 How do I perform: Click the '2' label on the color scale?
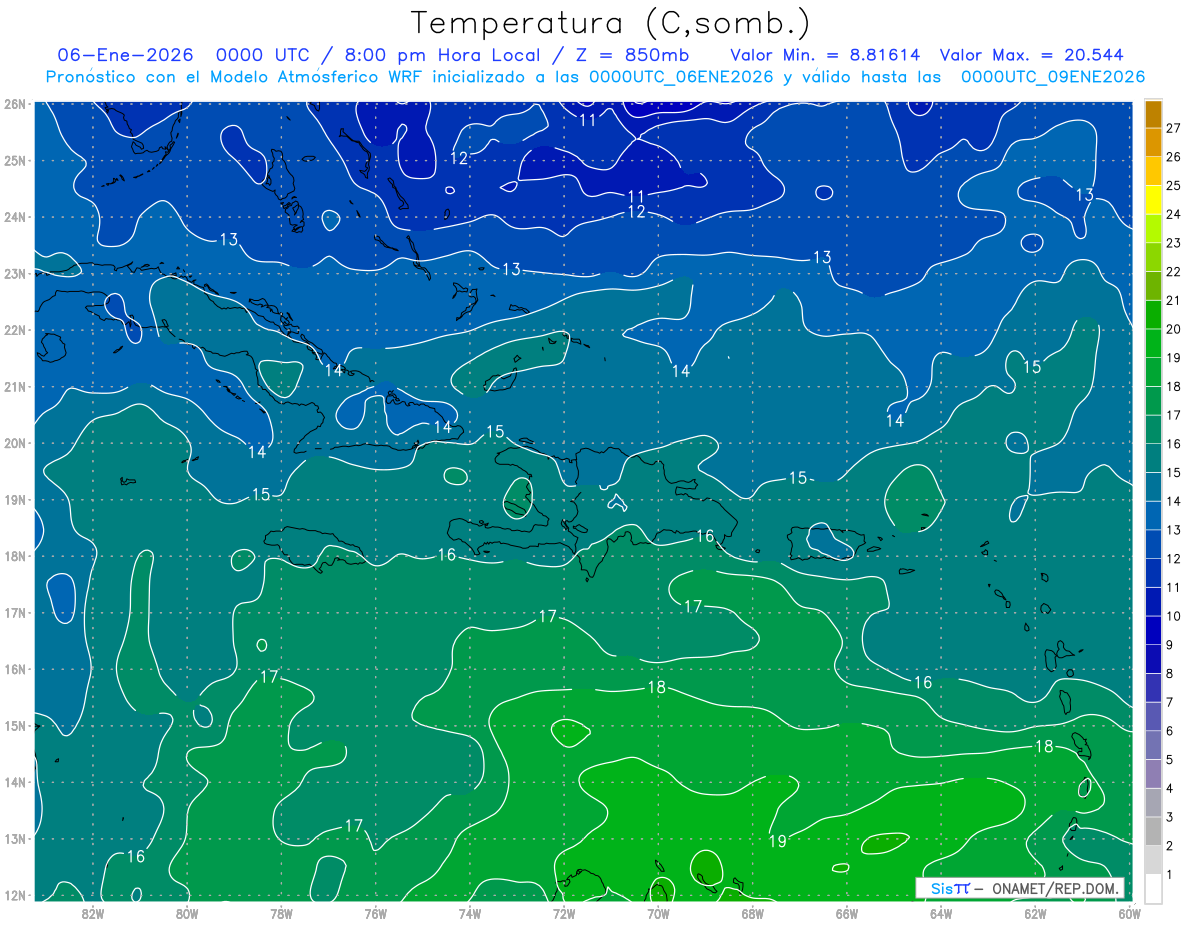1170,846
